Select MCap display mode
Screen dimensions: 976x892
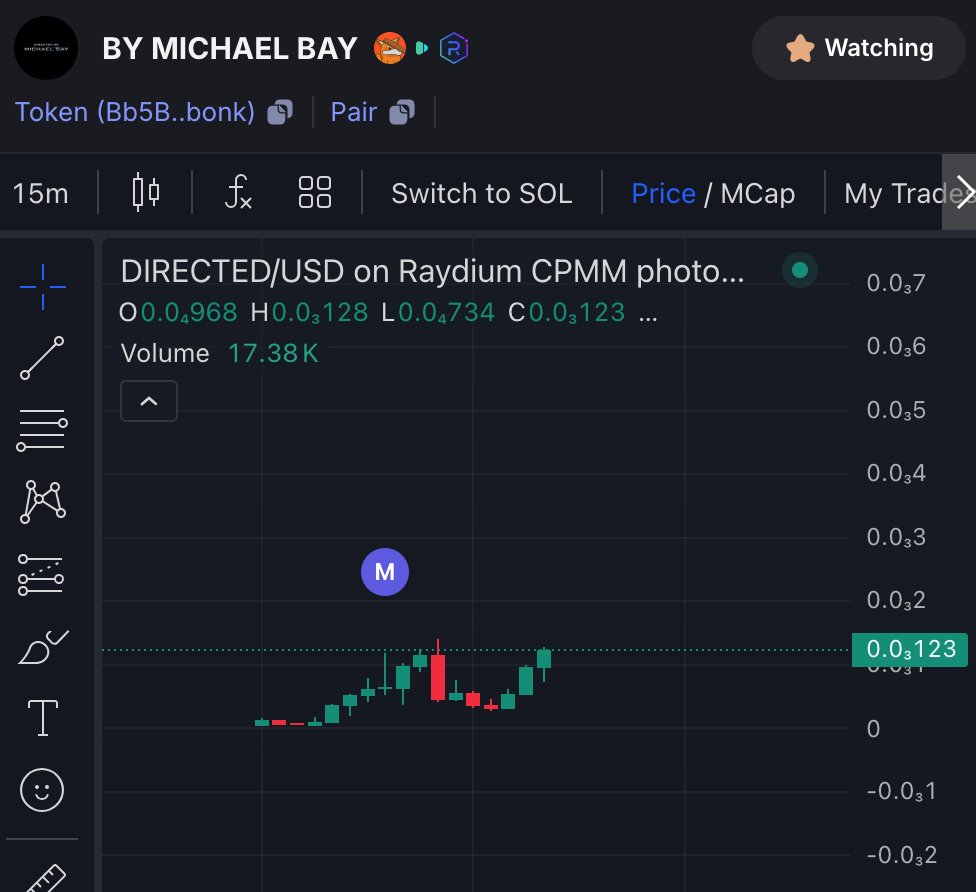[758, 194]
